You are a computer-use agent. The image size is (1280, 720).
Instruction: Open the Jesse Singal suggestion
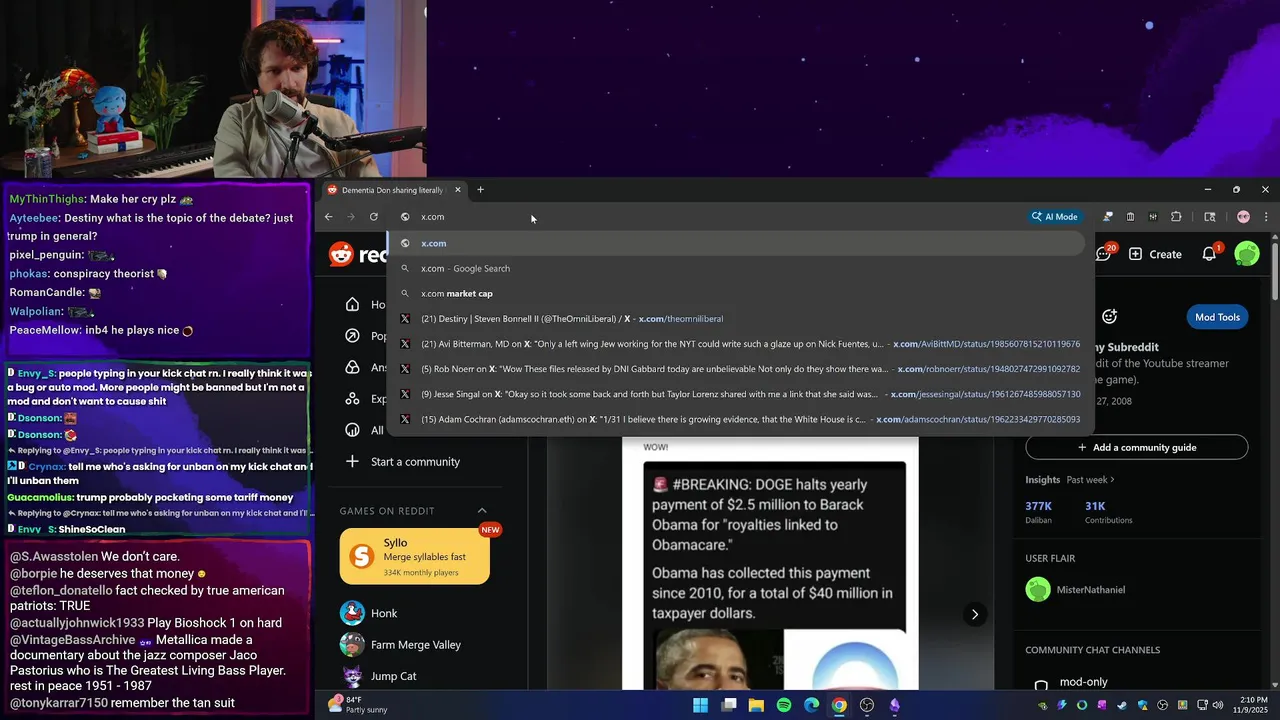pos(736,394)
